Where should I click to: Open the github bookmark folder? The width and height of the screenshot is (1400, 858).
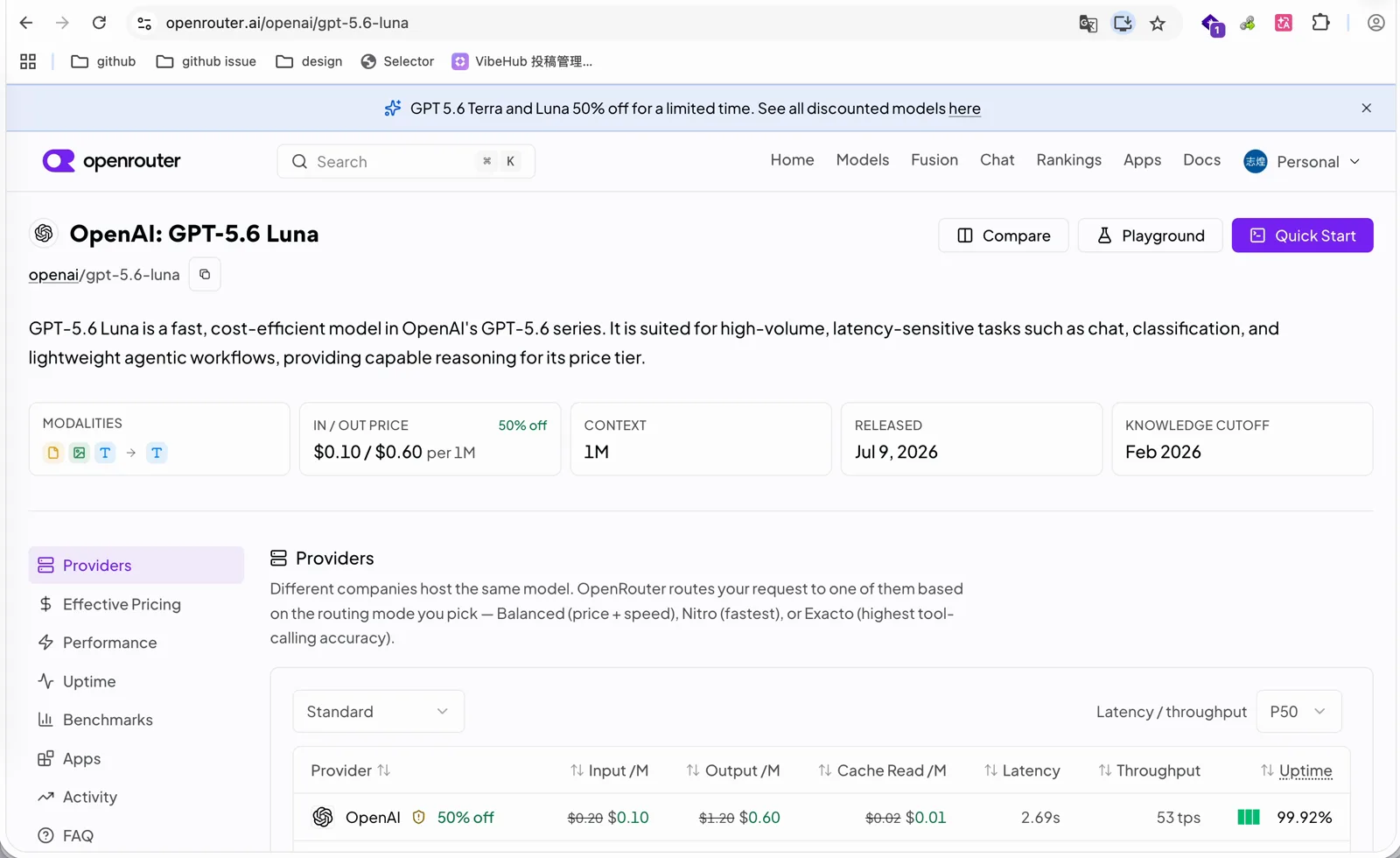tap(103, 61)
